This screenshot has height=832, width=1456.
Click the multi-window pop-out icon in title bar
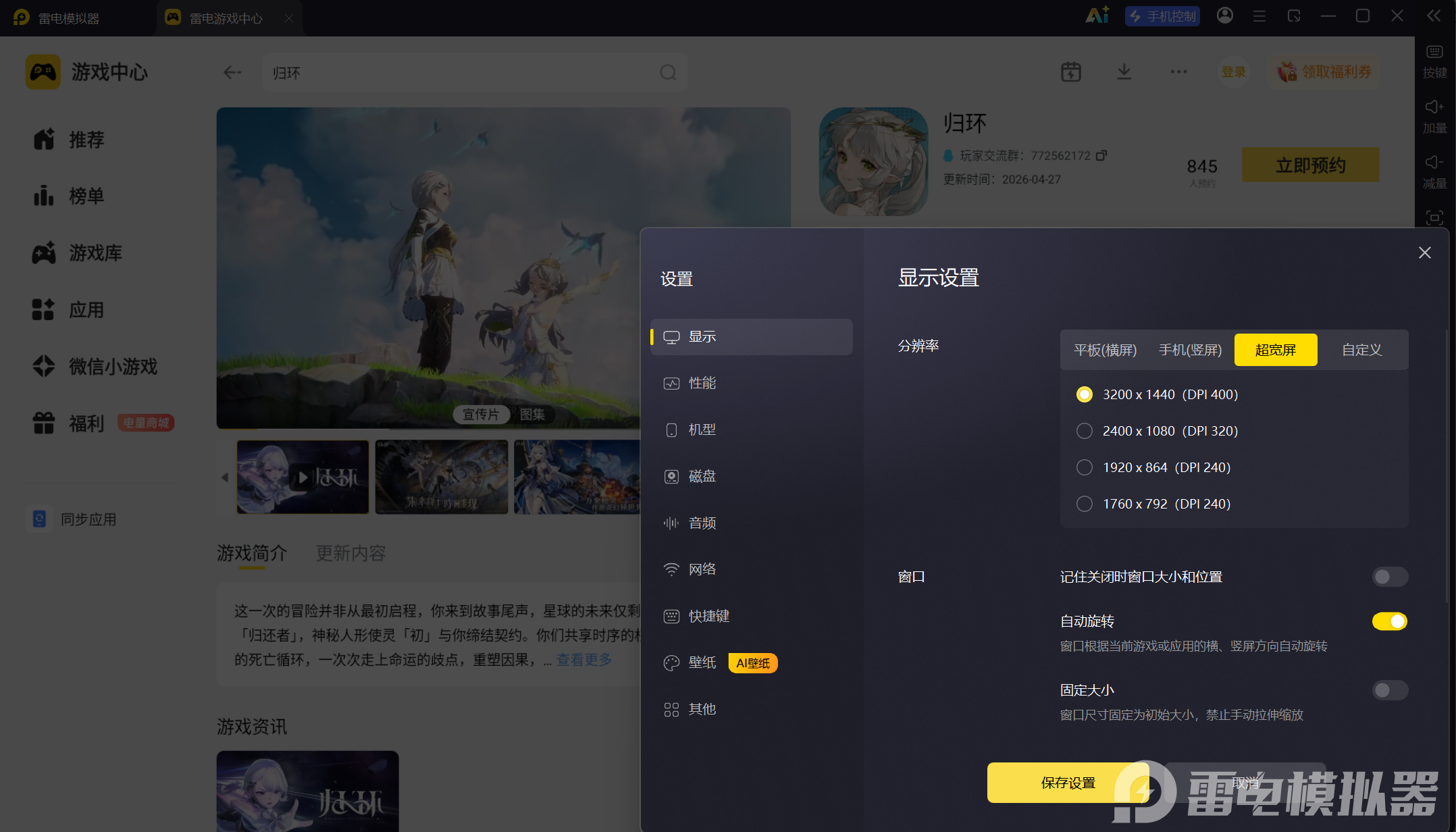pos(1294,16)
